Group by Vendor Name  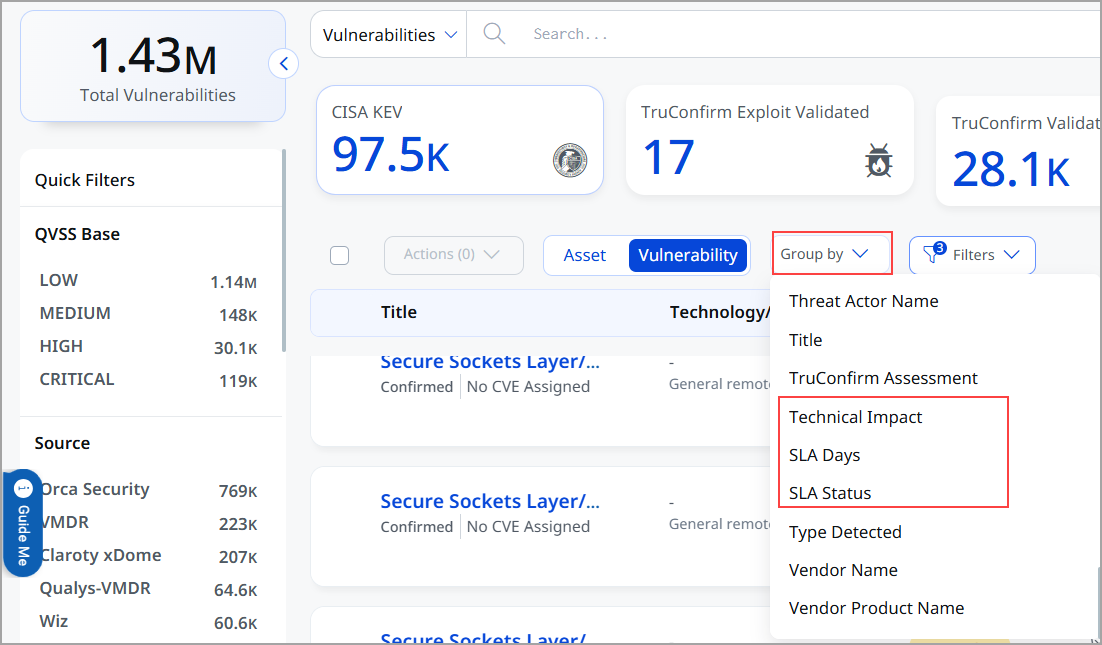pyautogui.click(x=843, y=570)
